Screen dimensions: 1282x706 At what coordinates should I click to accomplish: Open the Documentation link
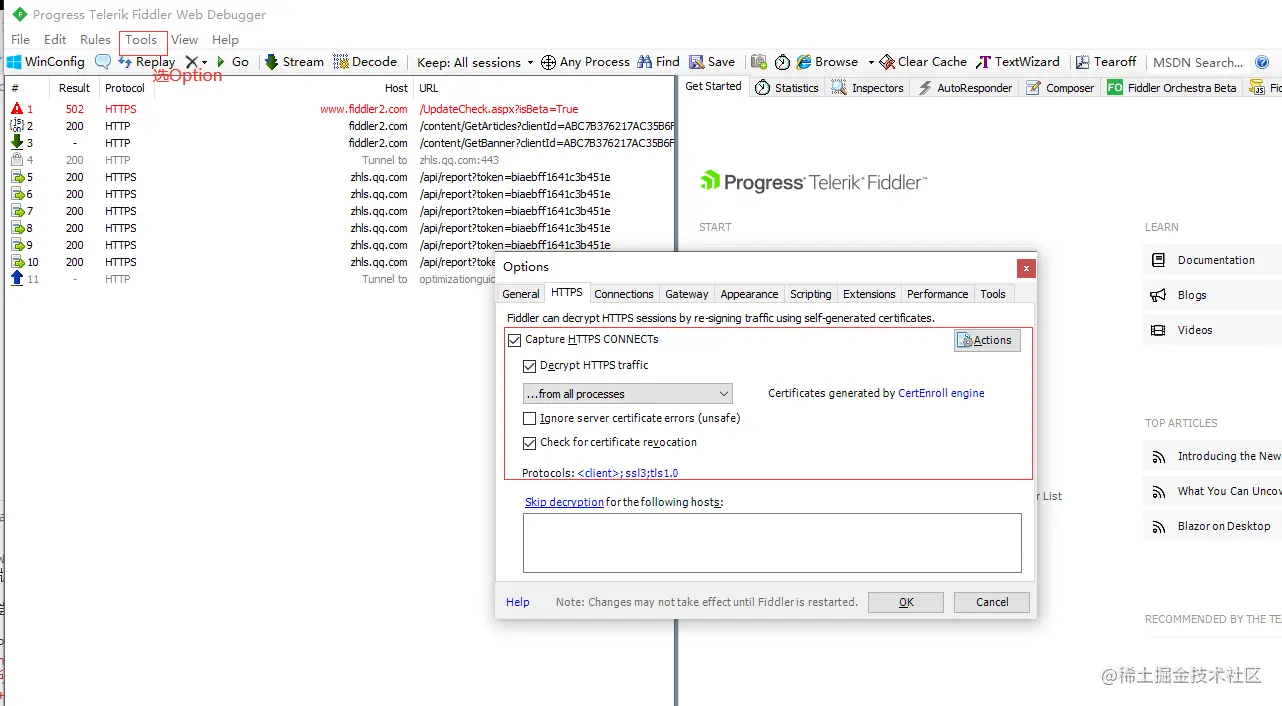click(x=1216, y=260)
